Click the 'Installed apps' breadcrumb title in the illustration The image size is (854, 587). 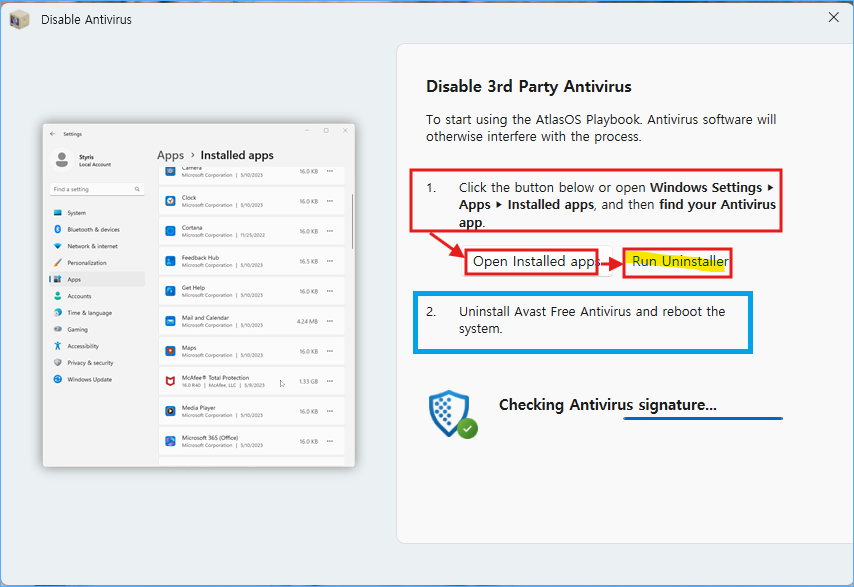(x=237, y=155)
